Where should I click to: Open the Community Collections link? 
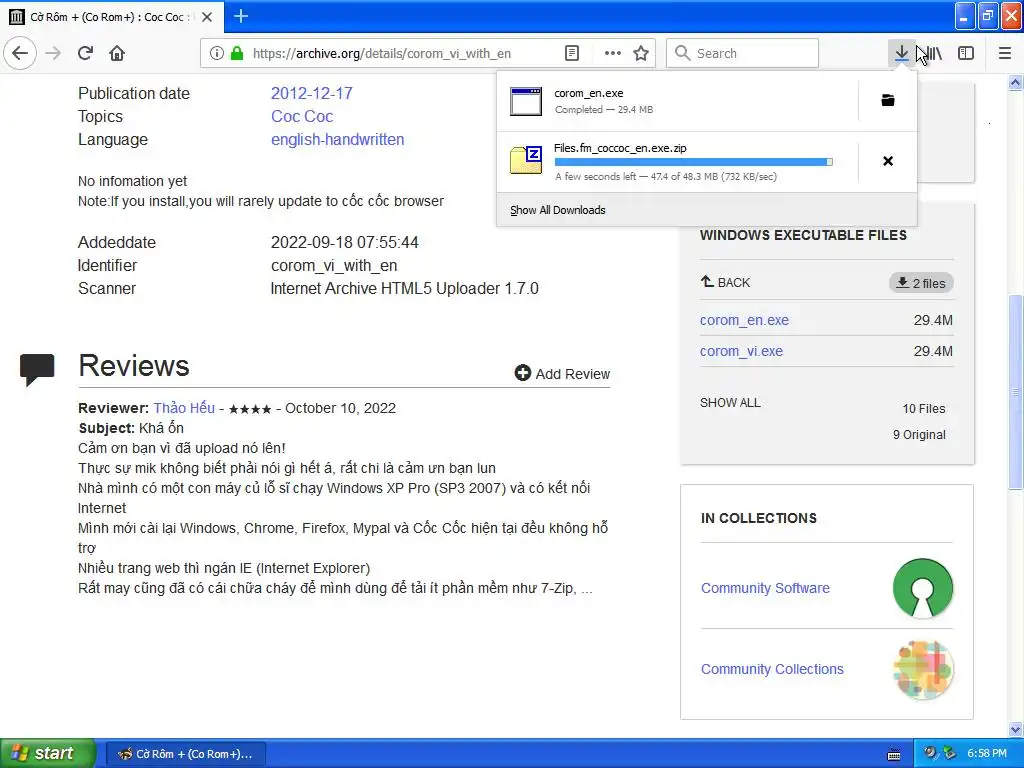[772, 669]
